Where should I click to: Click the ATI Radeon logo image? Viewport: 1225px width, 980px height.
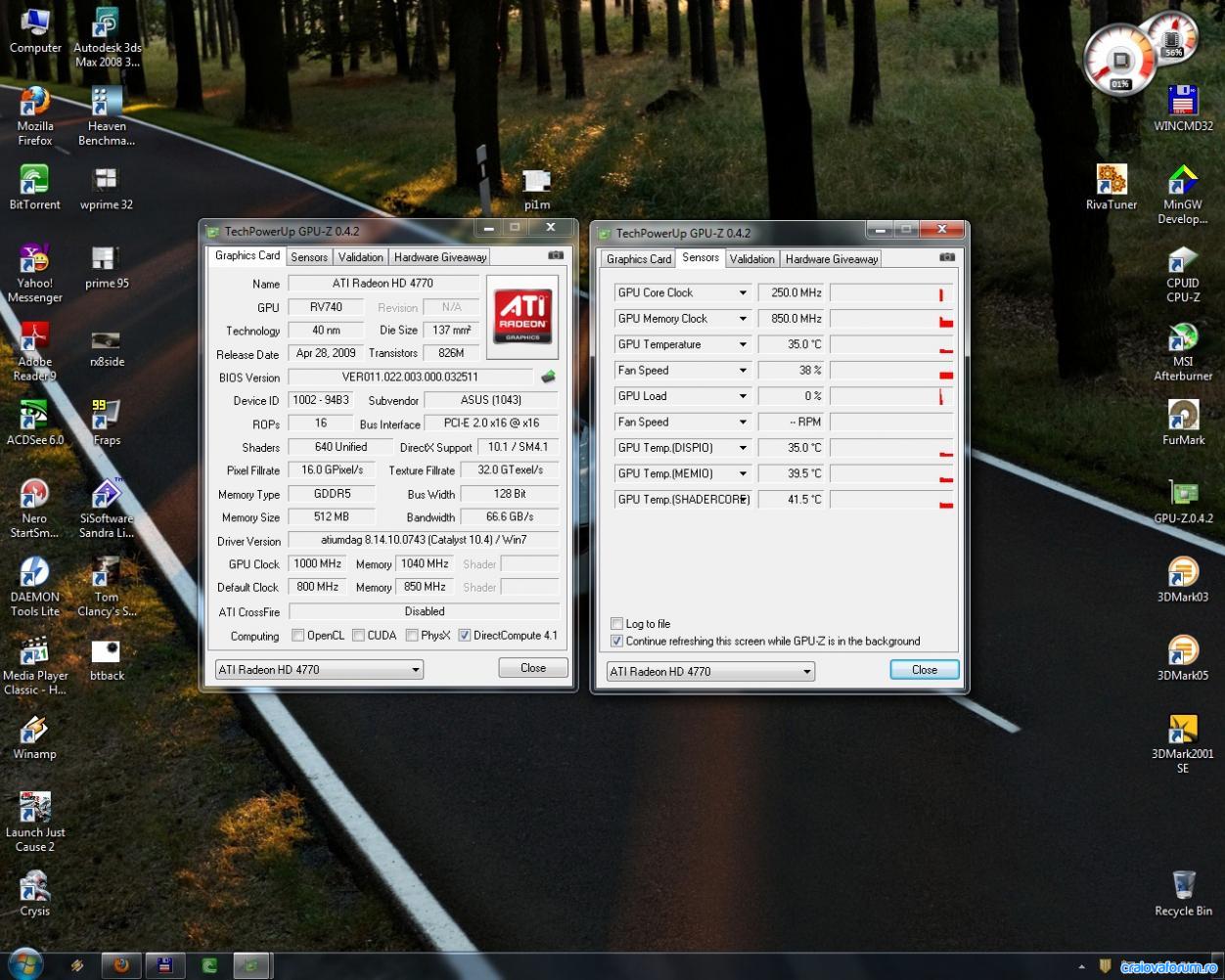point(522,316)
